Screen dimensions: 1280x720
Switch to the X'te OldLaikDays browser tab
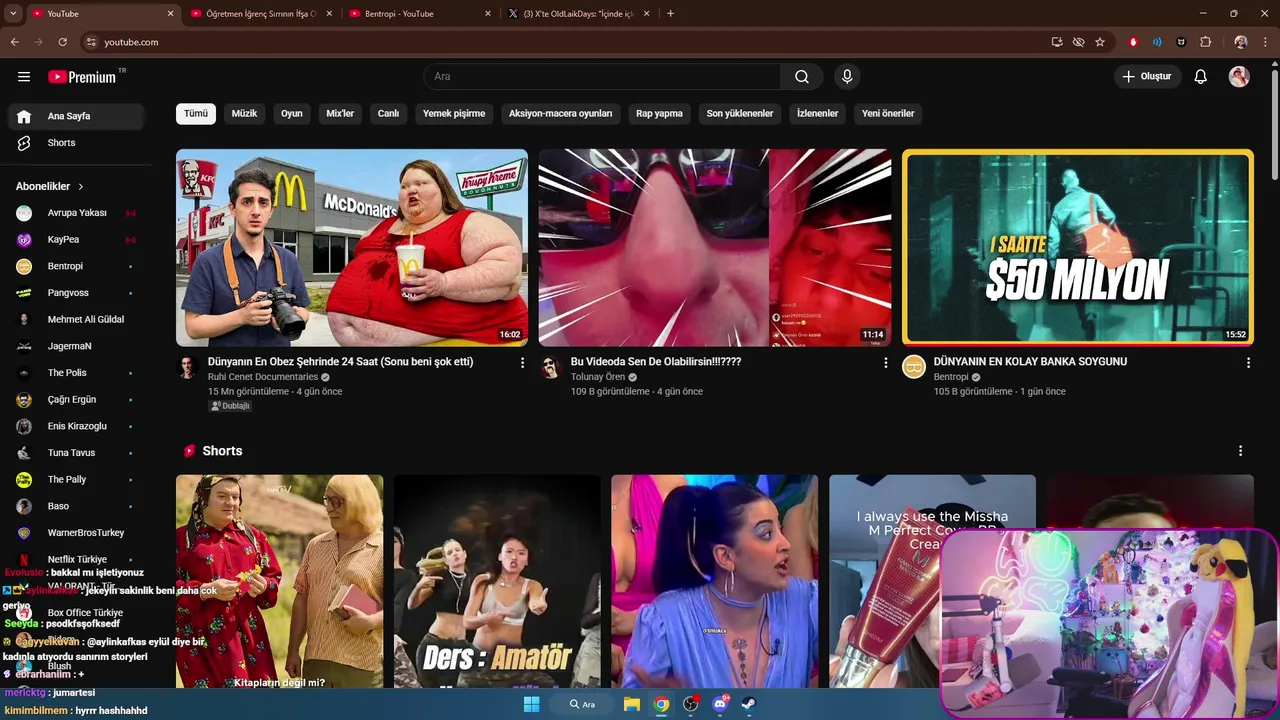578,14
